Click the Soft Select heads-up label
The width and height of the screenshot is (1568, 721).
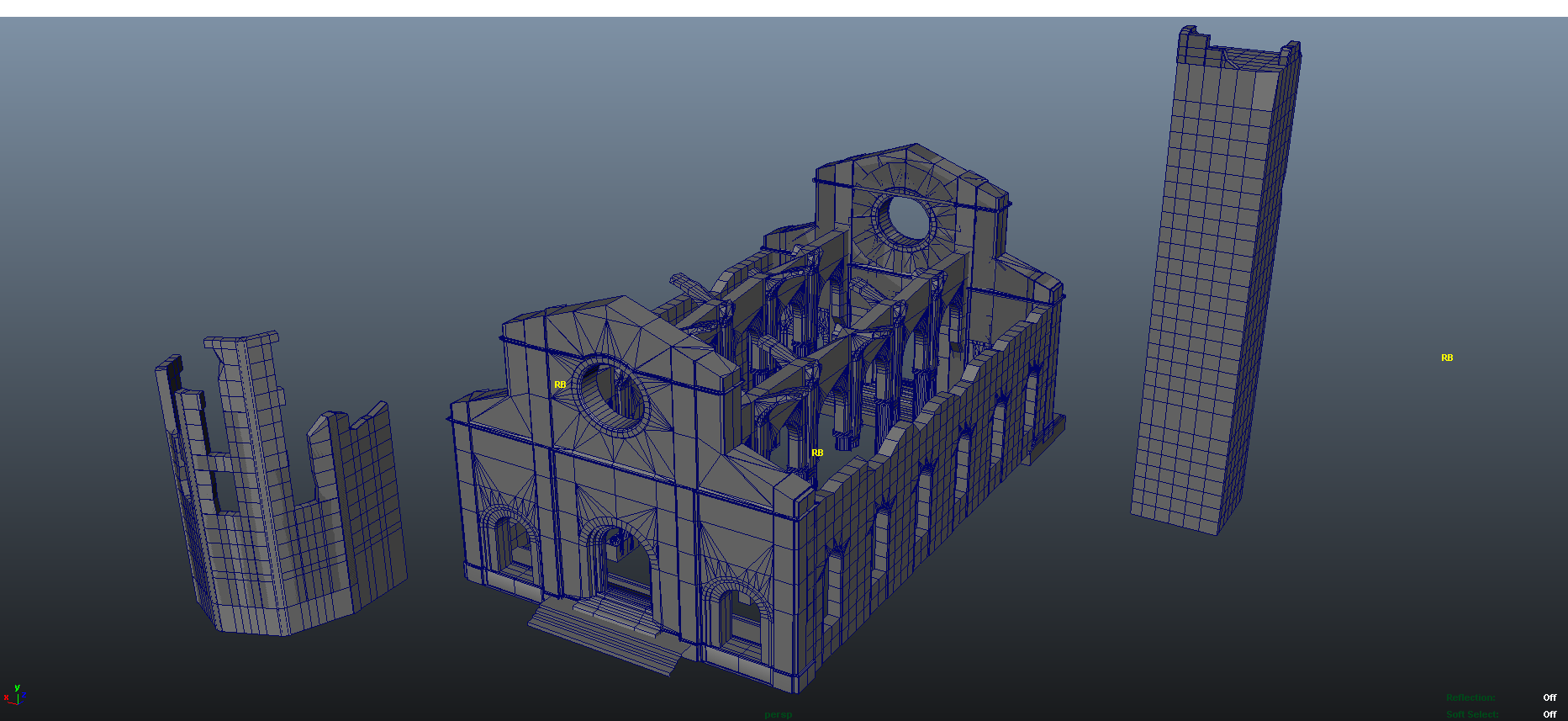click(x=1472, y=714)
